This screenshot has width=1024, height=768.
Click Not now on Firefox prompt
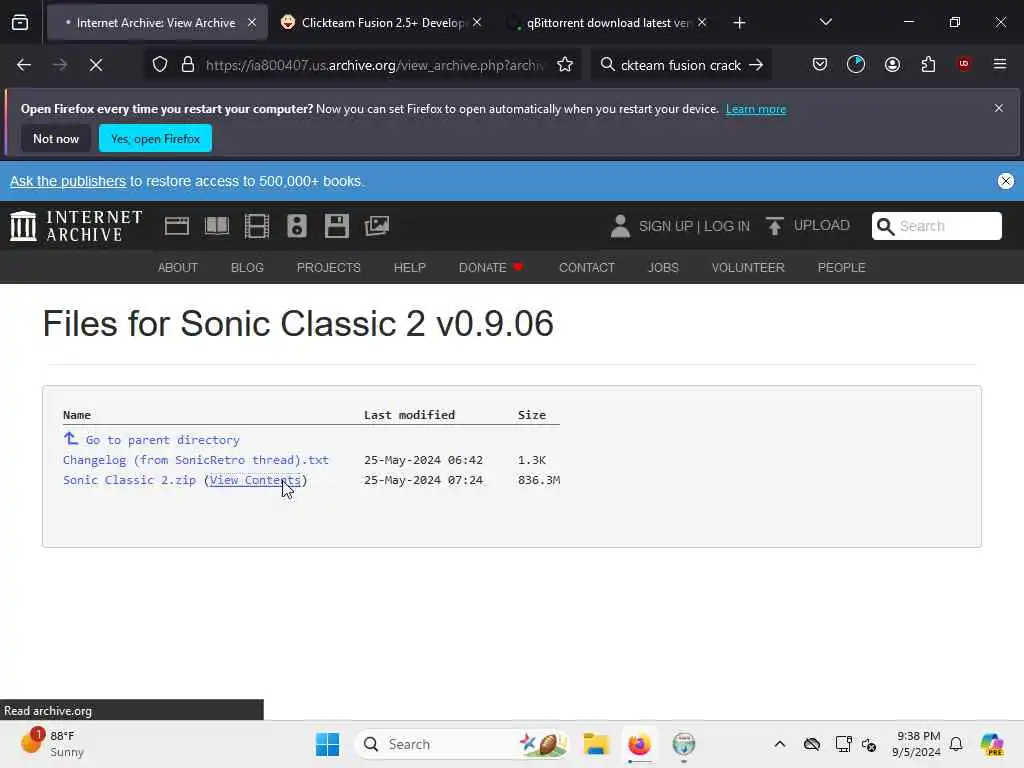[56, 138]
